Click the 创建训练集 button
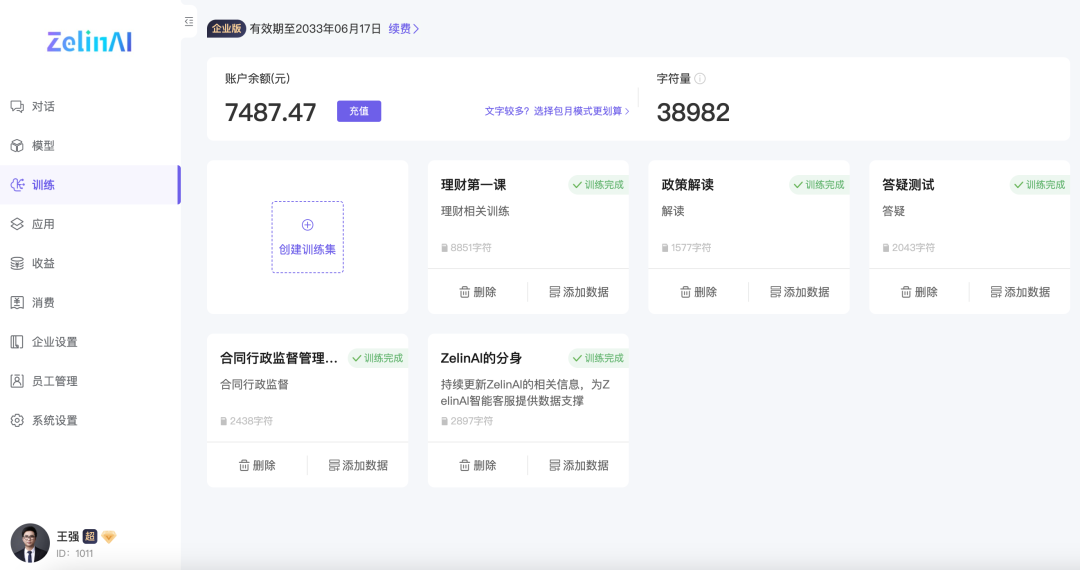 point(307,237)
